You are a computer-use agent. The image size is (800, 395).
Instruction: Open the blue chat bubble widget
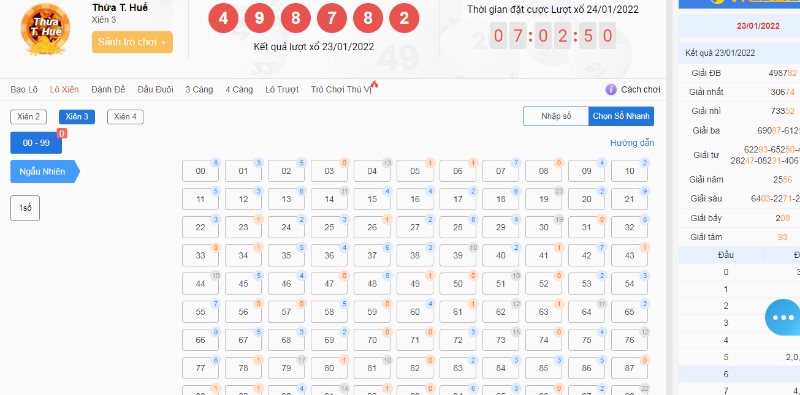[x=783, y=317]
